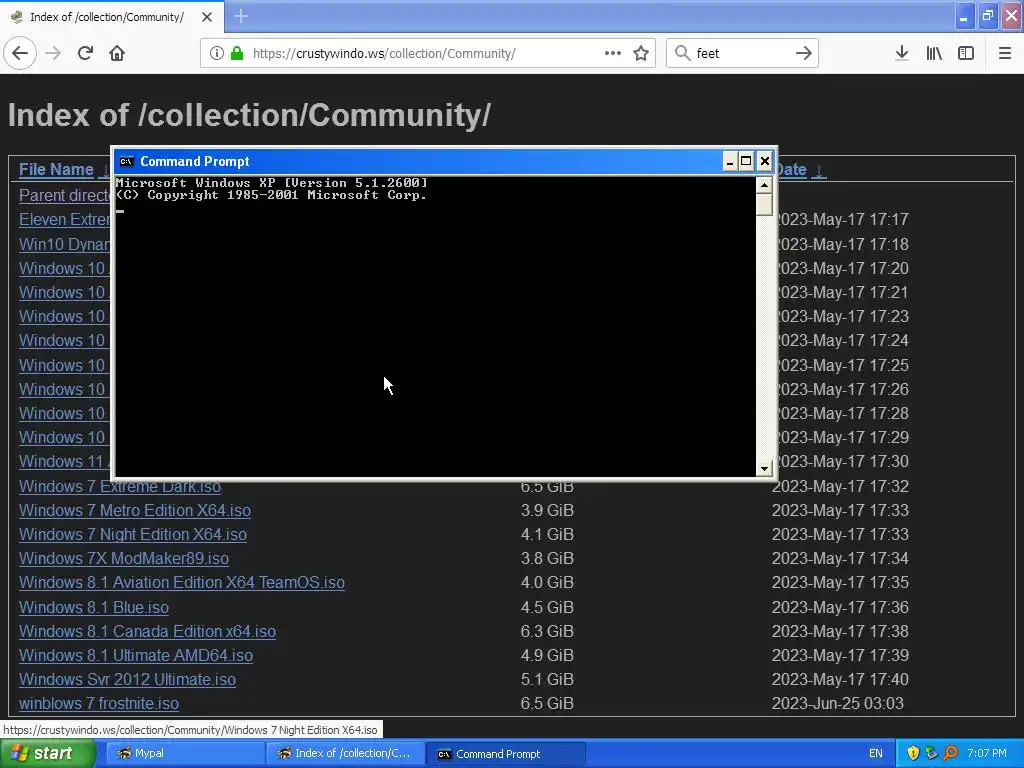Image resolution: width=1024 pixels, height=768 pixels.
Task: Click Command Prompt scrollbar up arrow
Action: 764,185
